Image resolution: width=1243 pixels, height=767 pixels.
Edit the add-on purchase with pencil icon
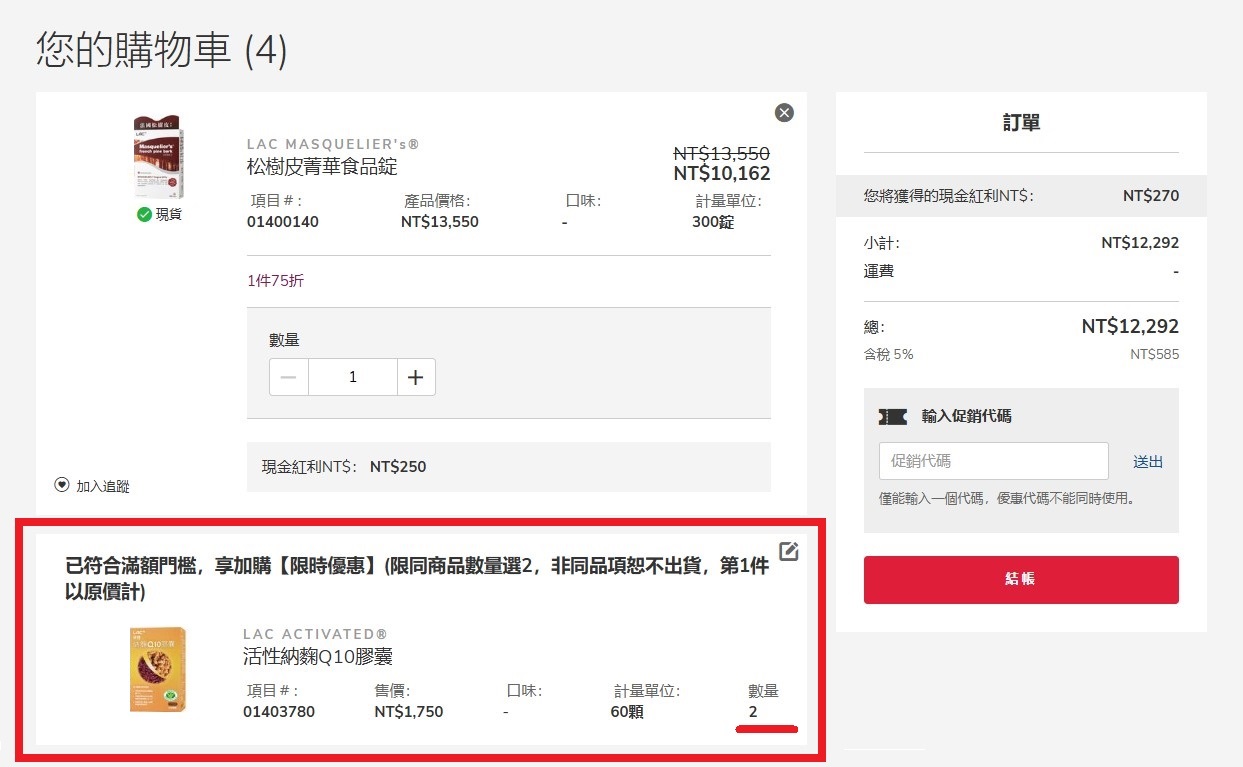(789, 551)
